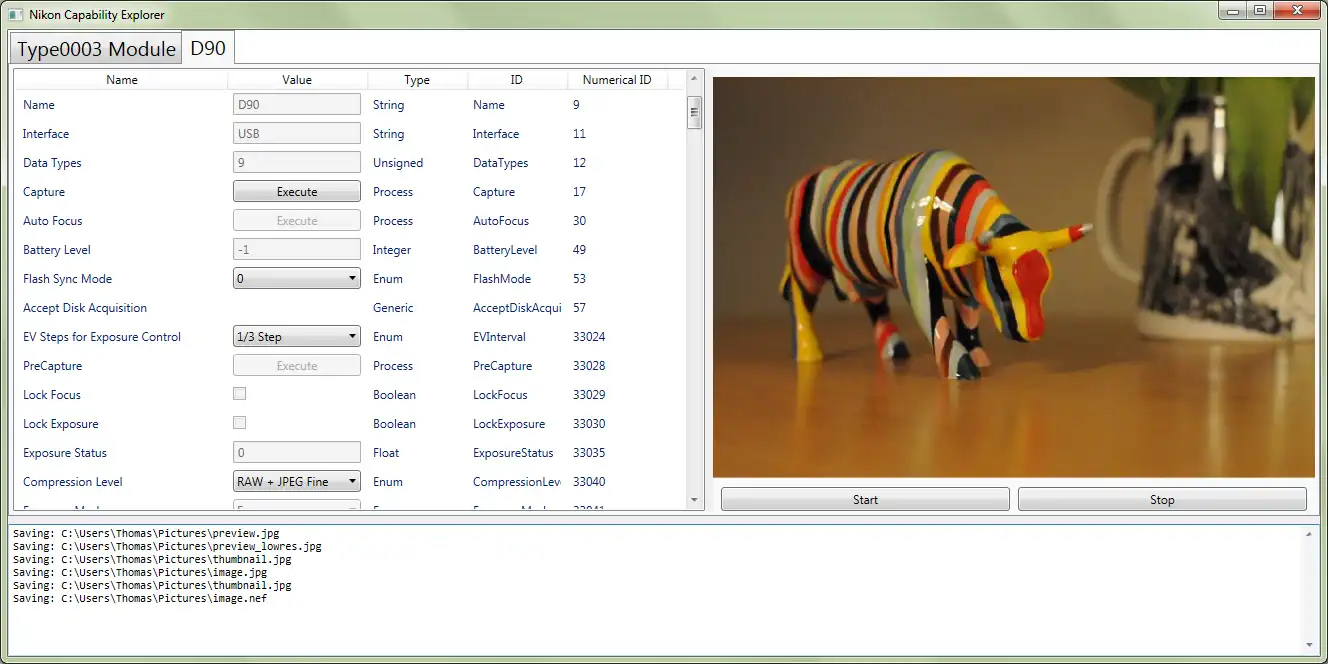Viewport: 1328px width, 664px height.
Task: Open EV Steps for Exposure Control dropdown
Action: click(297, 336)
